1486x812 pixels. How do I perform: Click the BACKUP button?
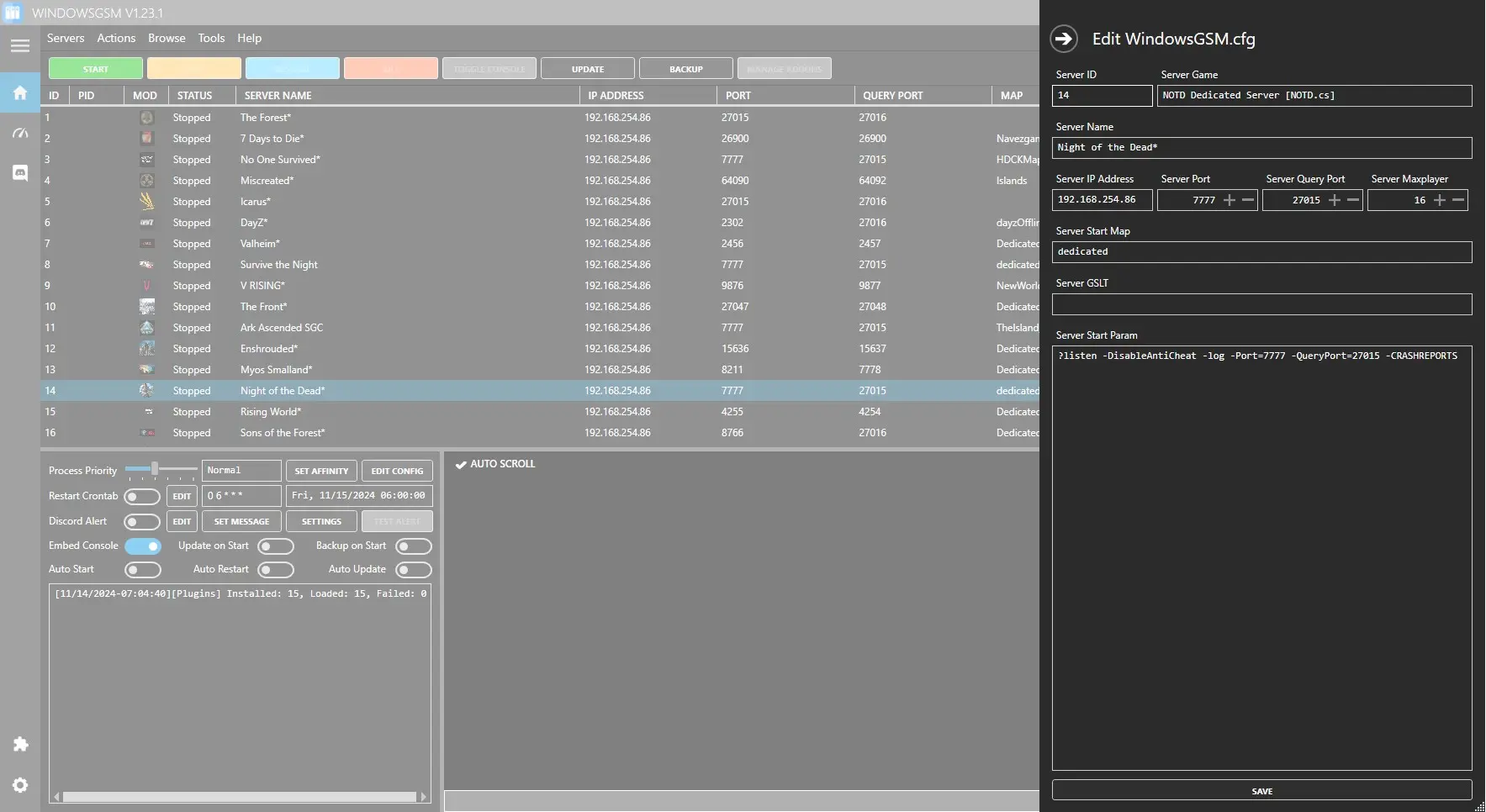[x=686, y=69]
